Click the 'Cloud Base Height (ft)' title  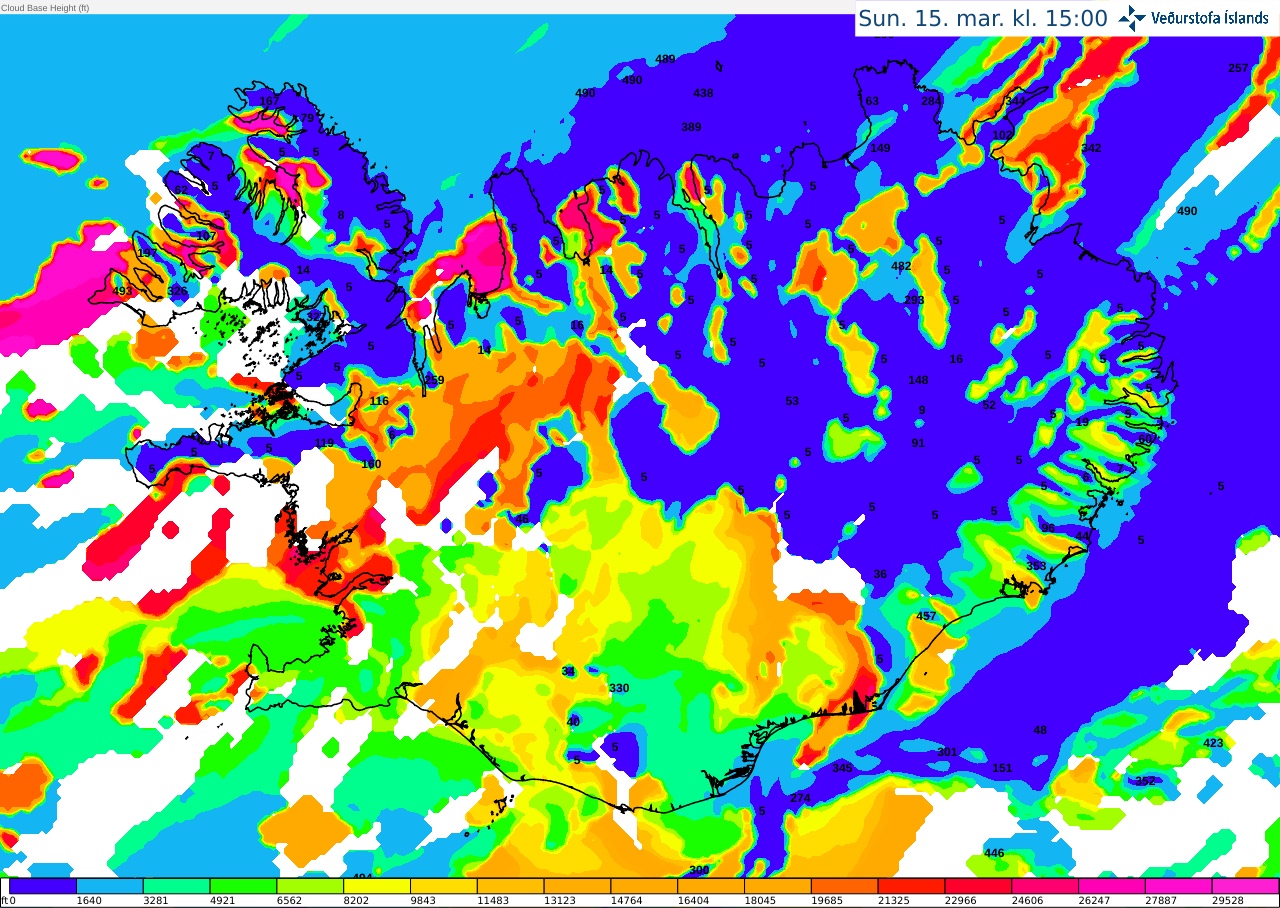coord(45,7)
